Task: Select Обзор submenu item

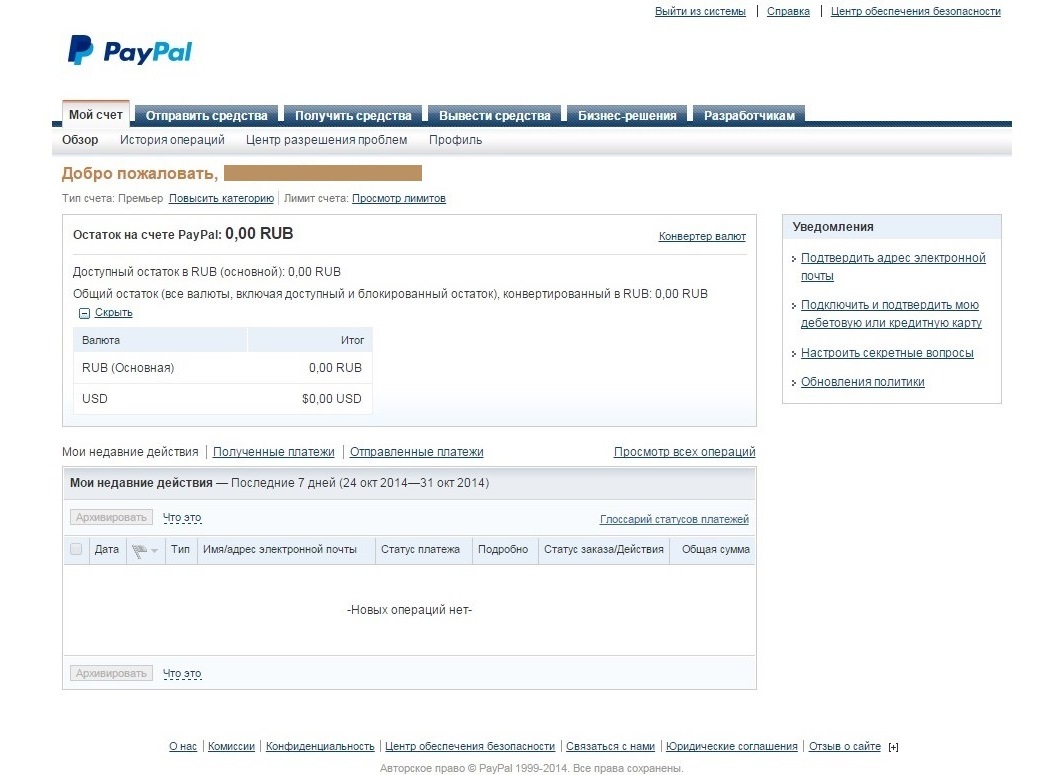Action: (x=80, y=140)
